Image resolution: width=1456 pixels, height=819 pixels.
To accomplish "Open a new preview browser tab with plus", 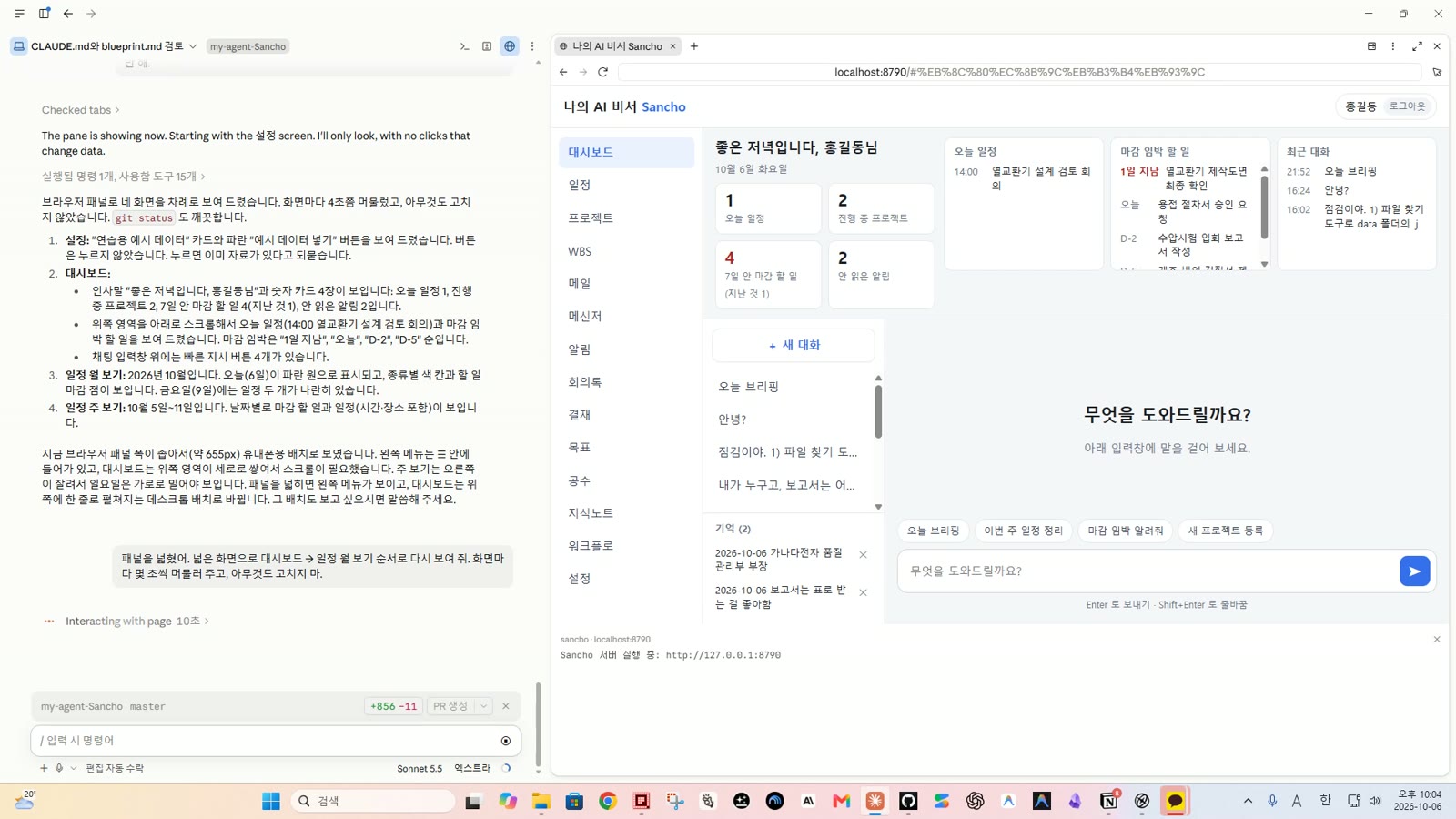I will [694, 46].
